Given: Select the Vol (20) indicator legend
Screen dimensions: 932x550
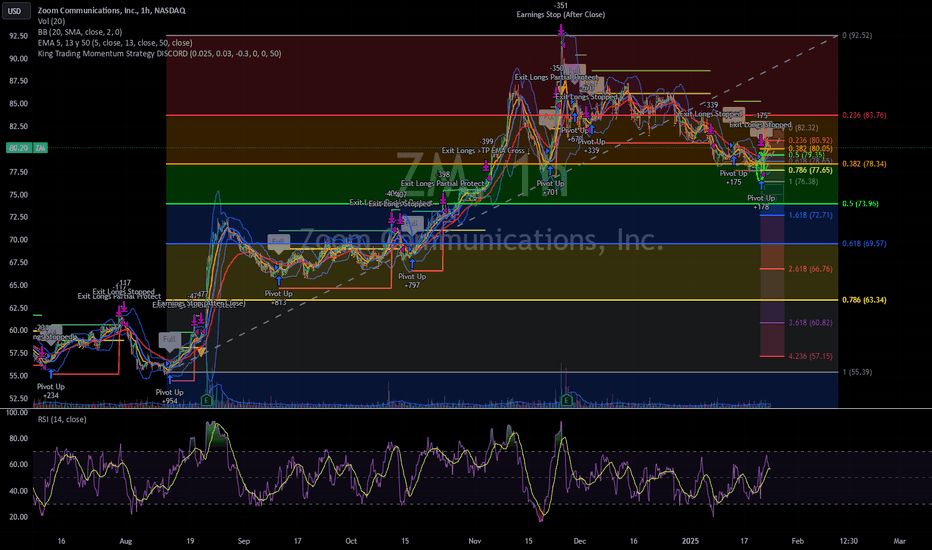Looking at the screenshot, I should [52, 21].
